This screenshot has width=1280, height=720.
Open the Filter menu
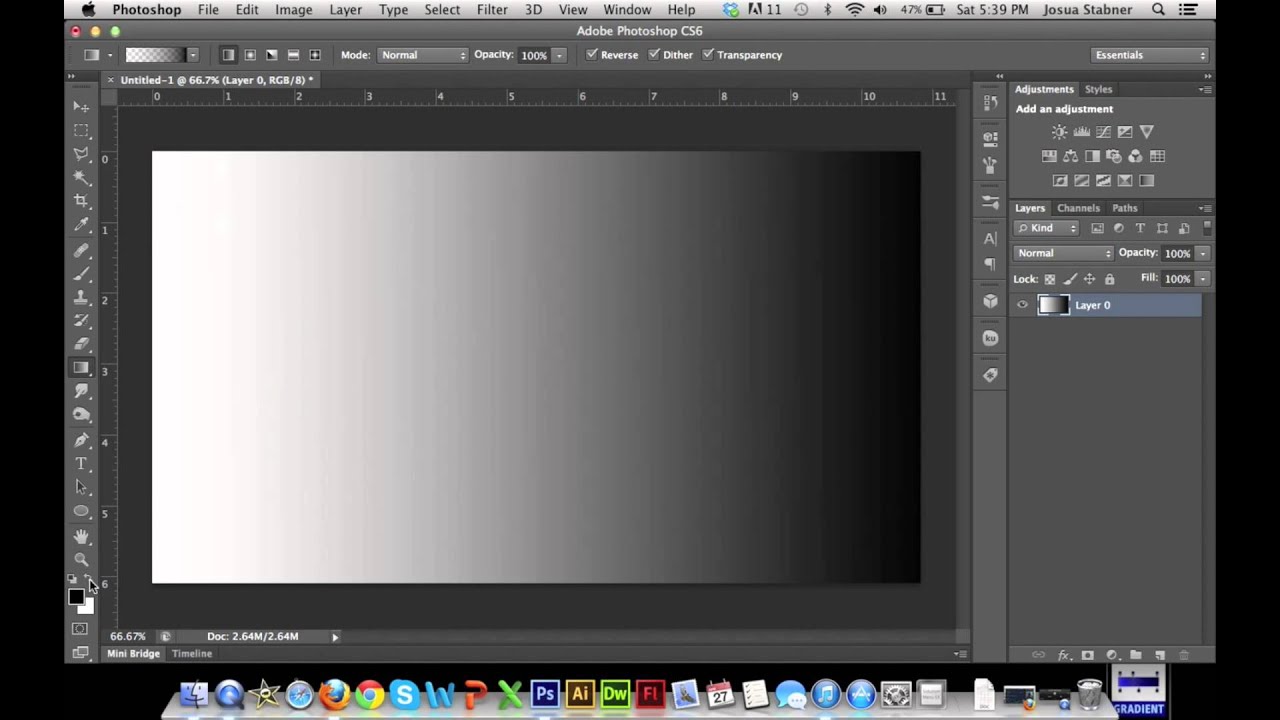(x=492, y=9)
